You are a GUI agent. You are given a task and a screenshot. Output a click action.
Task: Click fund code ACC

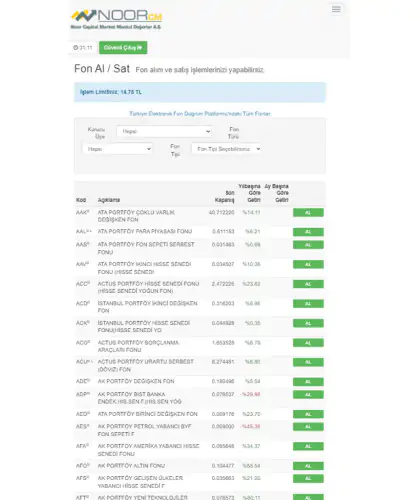click(83, 284)
